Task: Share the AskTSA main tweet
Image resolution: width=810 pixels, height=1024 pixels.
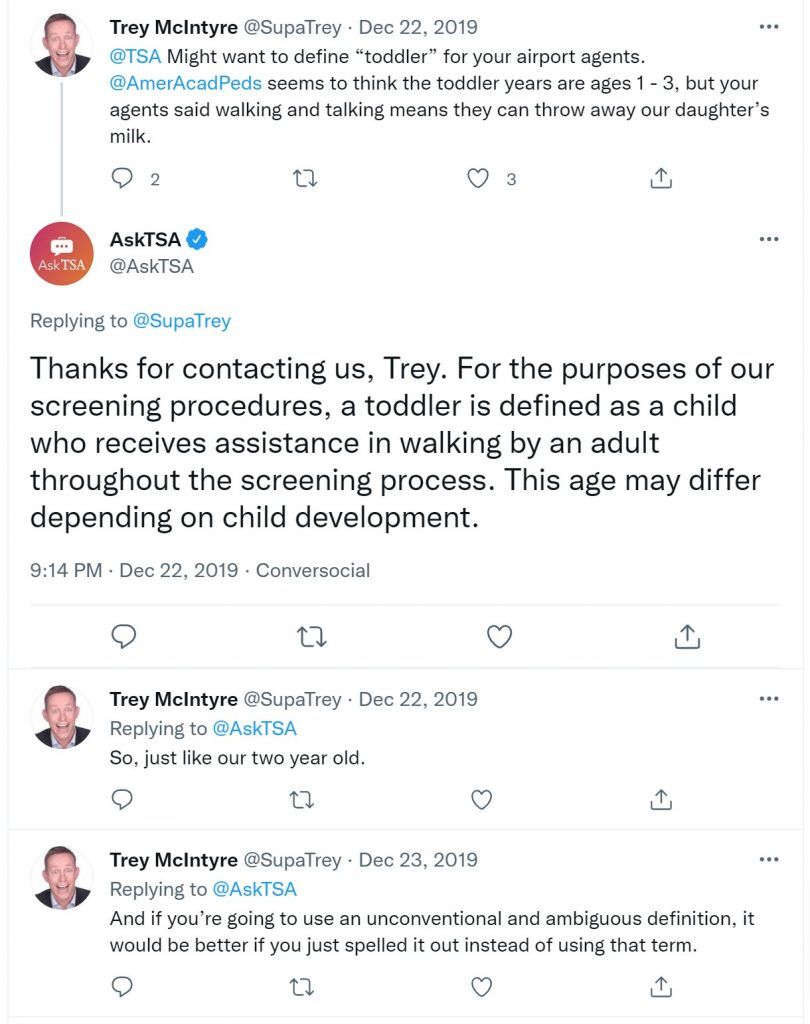Action: tap(687, 636)
